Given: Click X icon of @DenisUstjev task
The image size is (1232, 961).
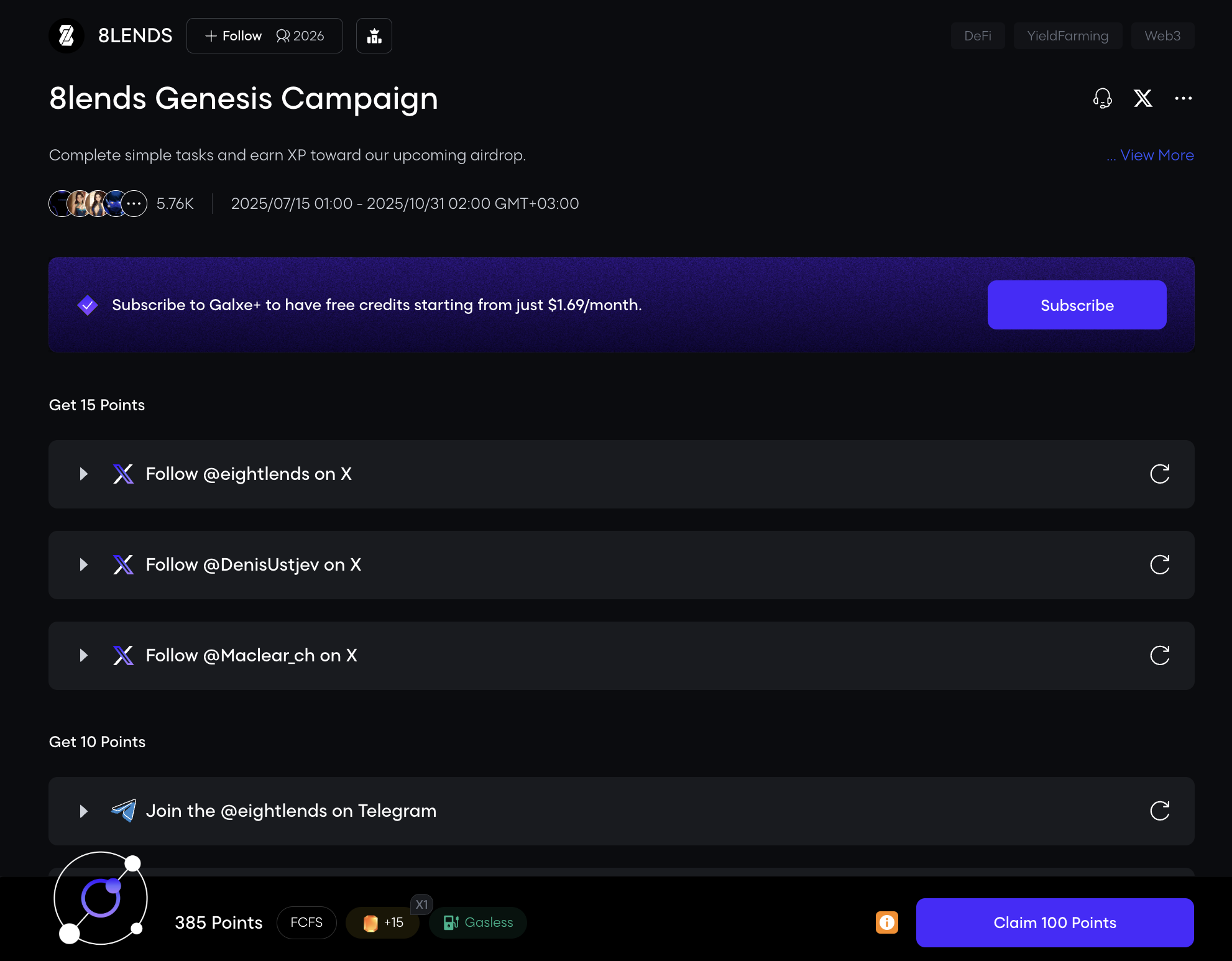Looking at the screenshot, I should pos(123,565).
